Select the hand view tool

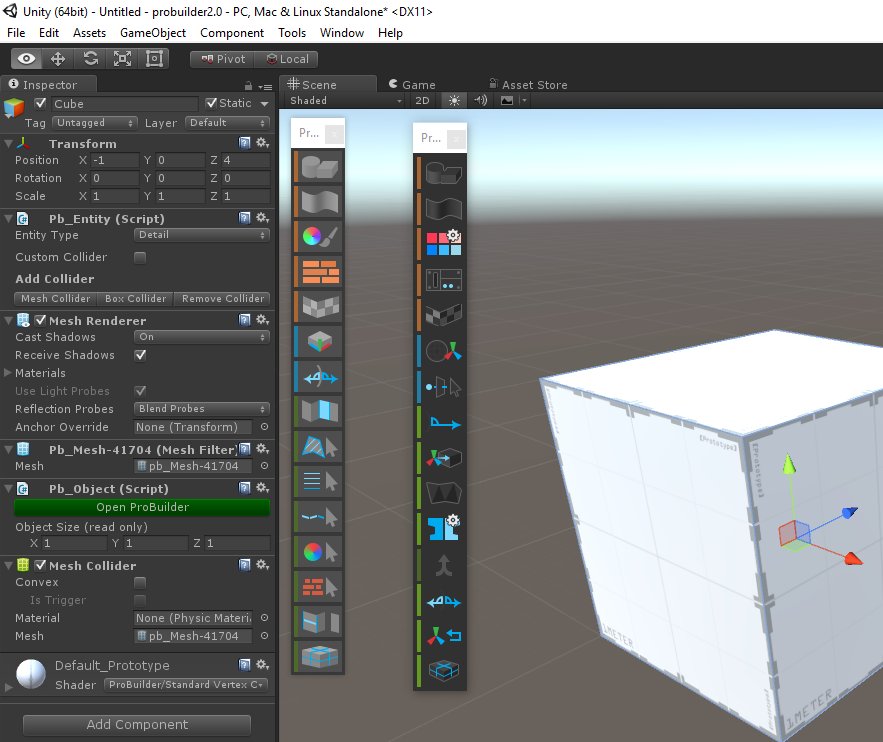(26, 59)
